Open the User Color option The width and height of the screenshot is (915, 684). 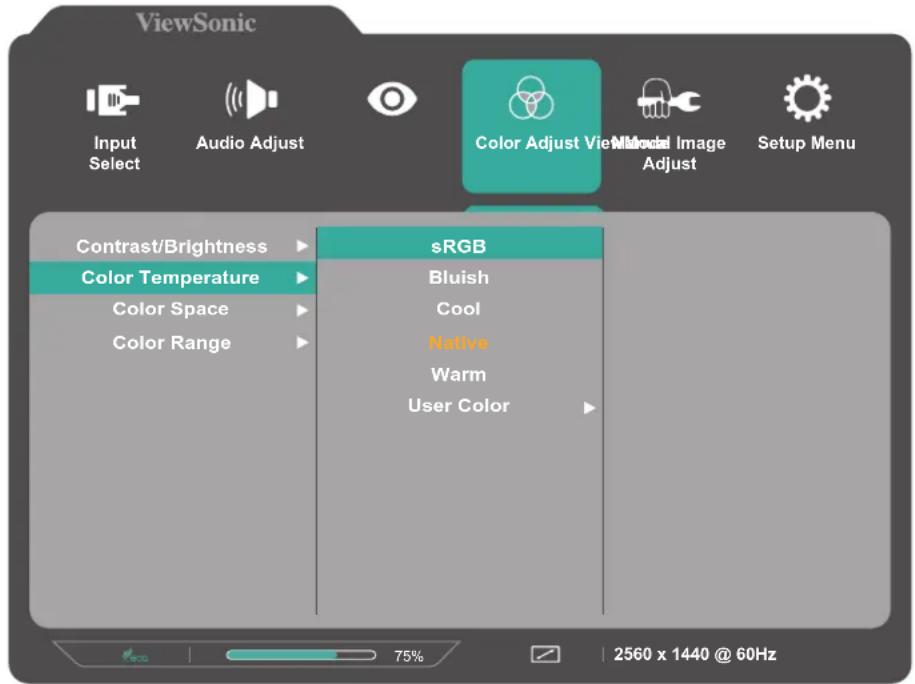460,406
